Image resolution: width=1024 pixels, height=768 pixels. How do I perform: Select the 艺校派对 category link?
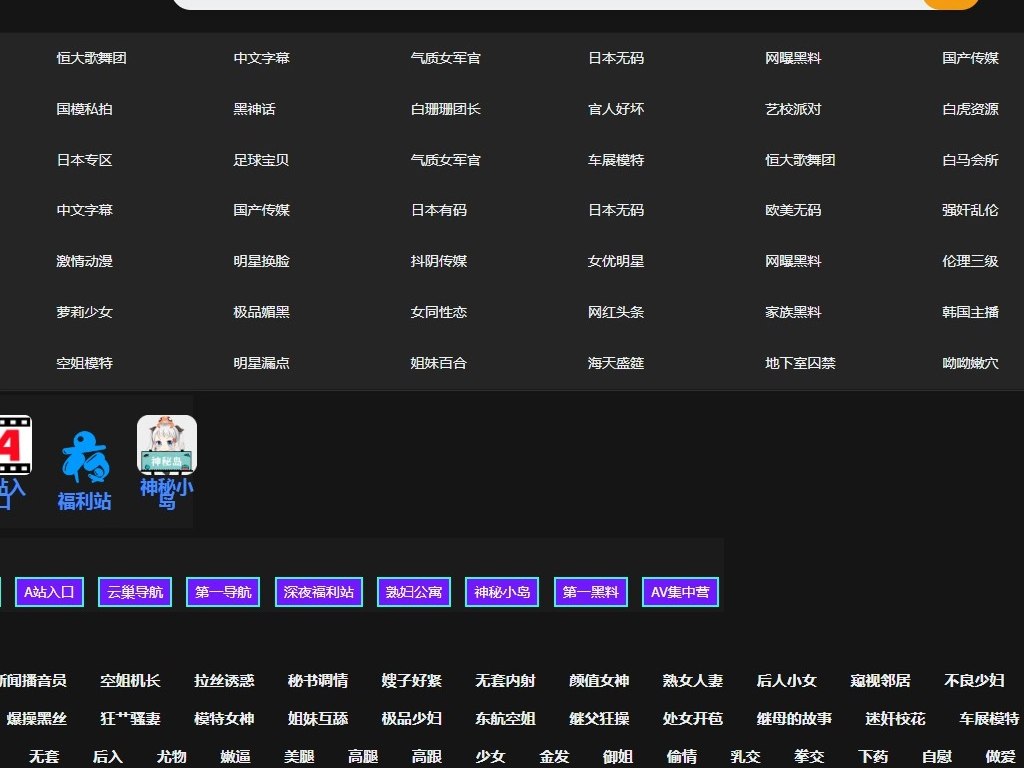[x=793, y=109]
